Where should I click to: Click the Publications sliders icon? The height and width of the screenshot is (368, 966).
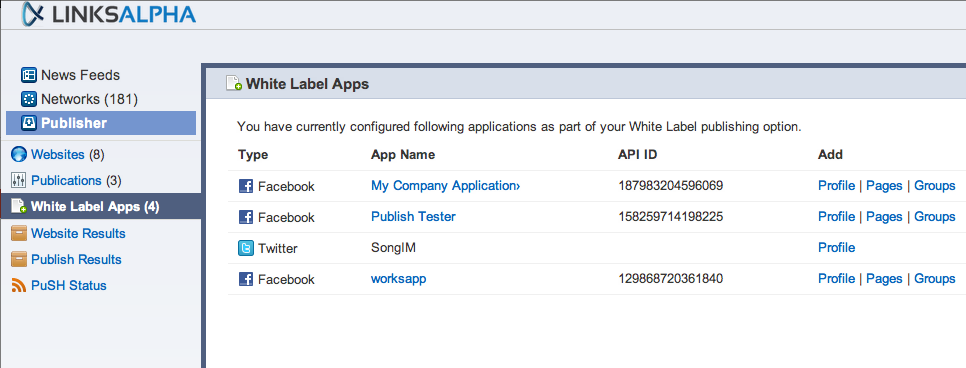19,181
